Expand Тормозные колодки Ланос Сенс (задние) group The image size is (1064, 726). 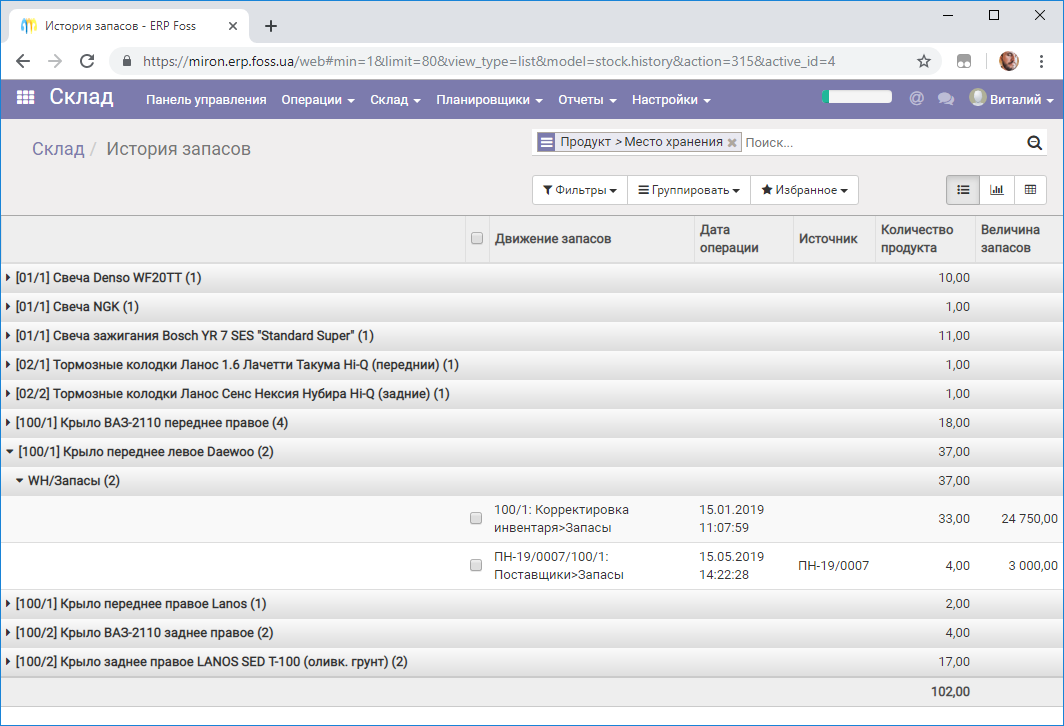point(532,394)
